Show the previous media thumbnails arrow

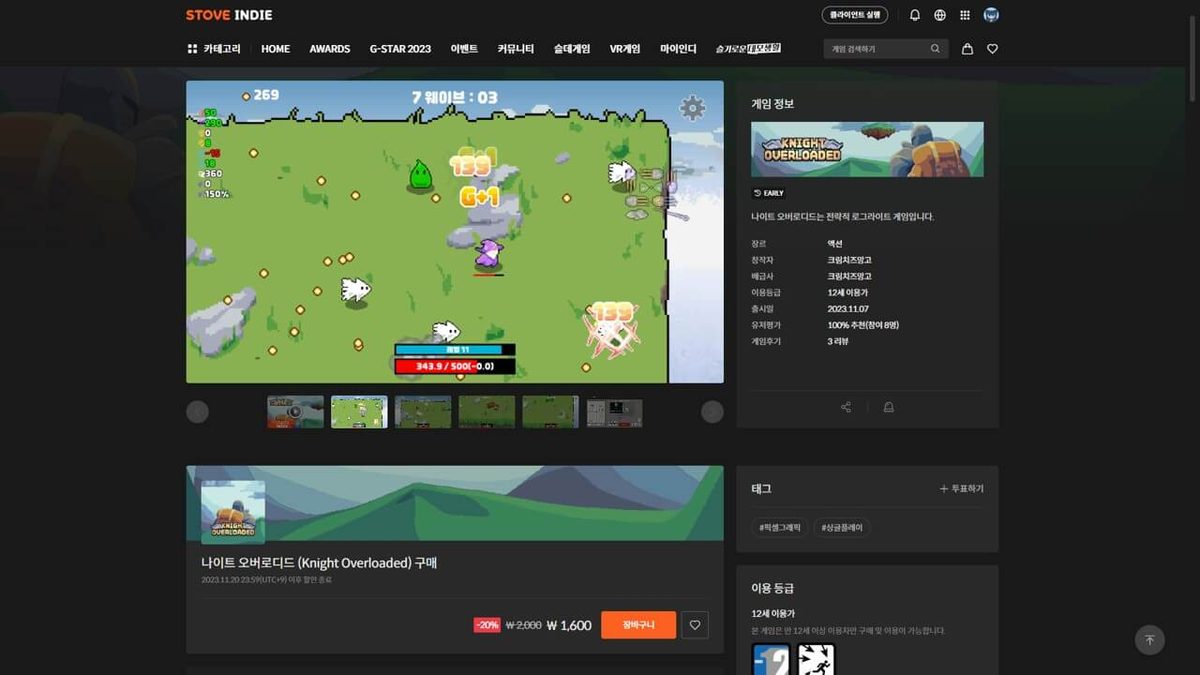(x=197, y=412)
